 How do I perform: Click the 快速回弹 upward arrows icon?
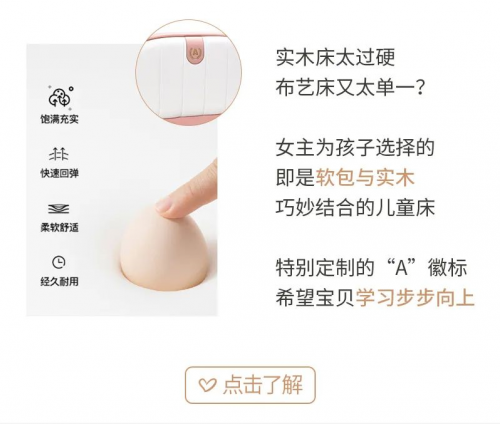coord(59,154)
